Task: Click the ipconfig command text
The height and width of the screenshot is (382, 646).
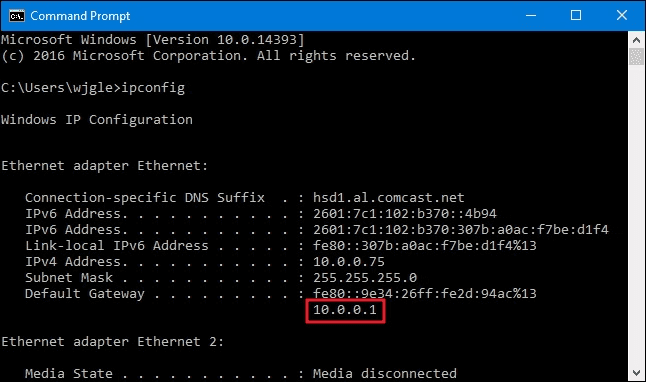Action: pyautogui.click(x=153, y=88)
